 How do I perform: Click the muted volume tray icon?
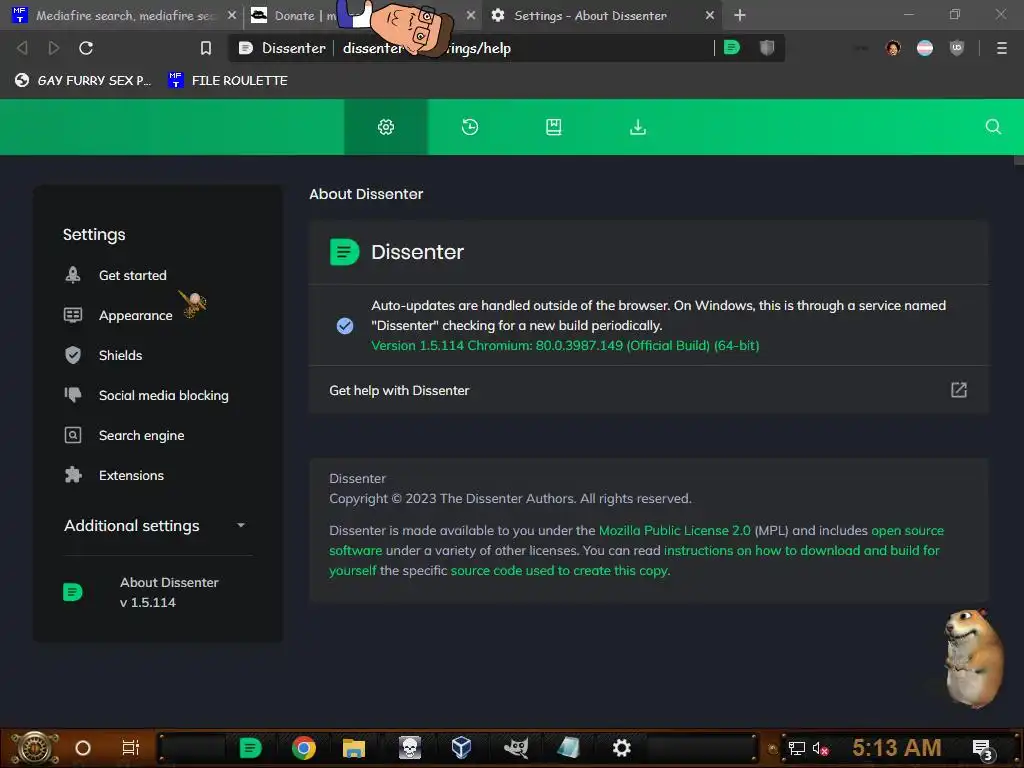click(x=820, y=748)
